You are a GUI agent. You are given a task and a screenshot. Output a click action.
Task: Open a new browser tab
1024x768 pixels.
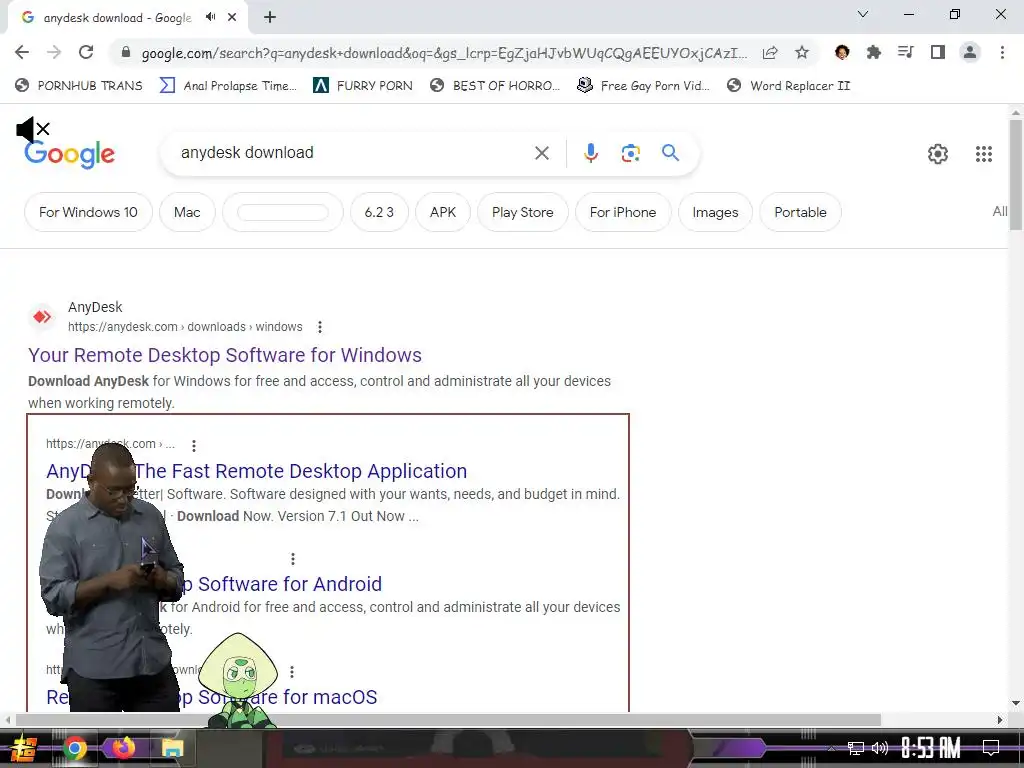(270, 18)
